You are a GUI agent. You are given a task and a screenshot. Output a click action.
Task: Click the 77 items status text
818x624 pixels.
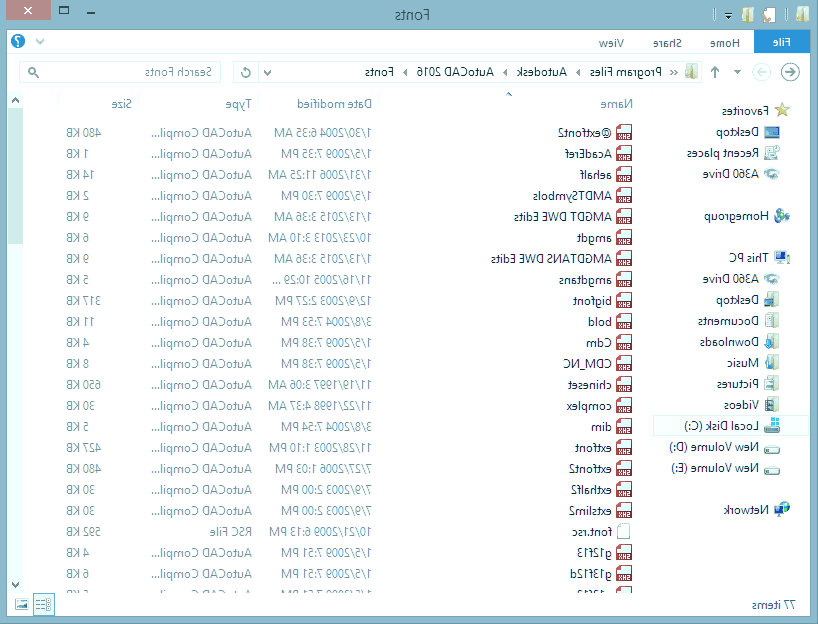[773, 605]
